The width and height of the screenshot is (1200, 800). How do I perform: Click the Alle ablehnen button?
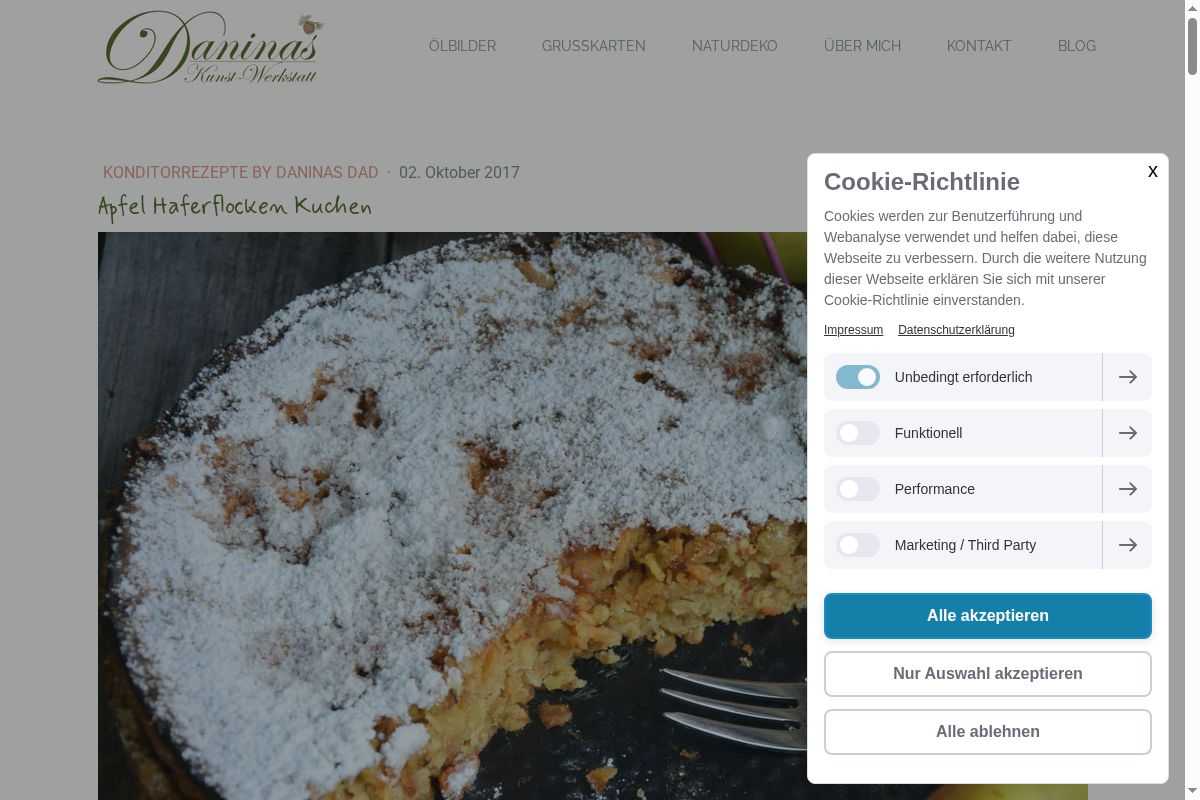988,732
